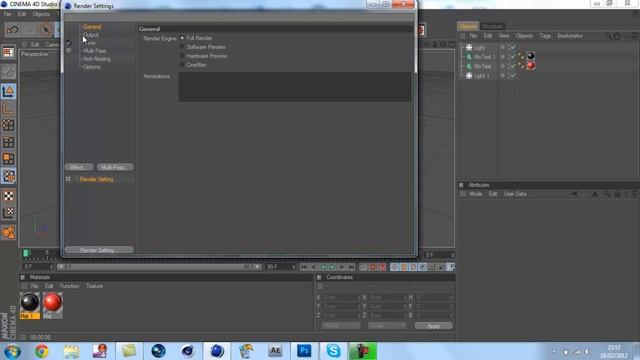Click the search icon in Attributes panel

(607, 194)
